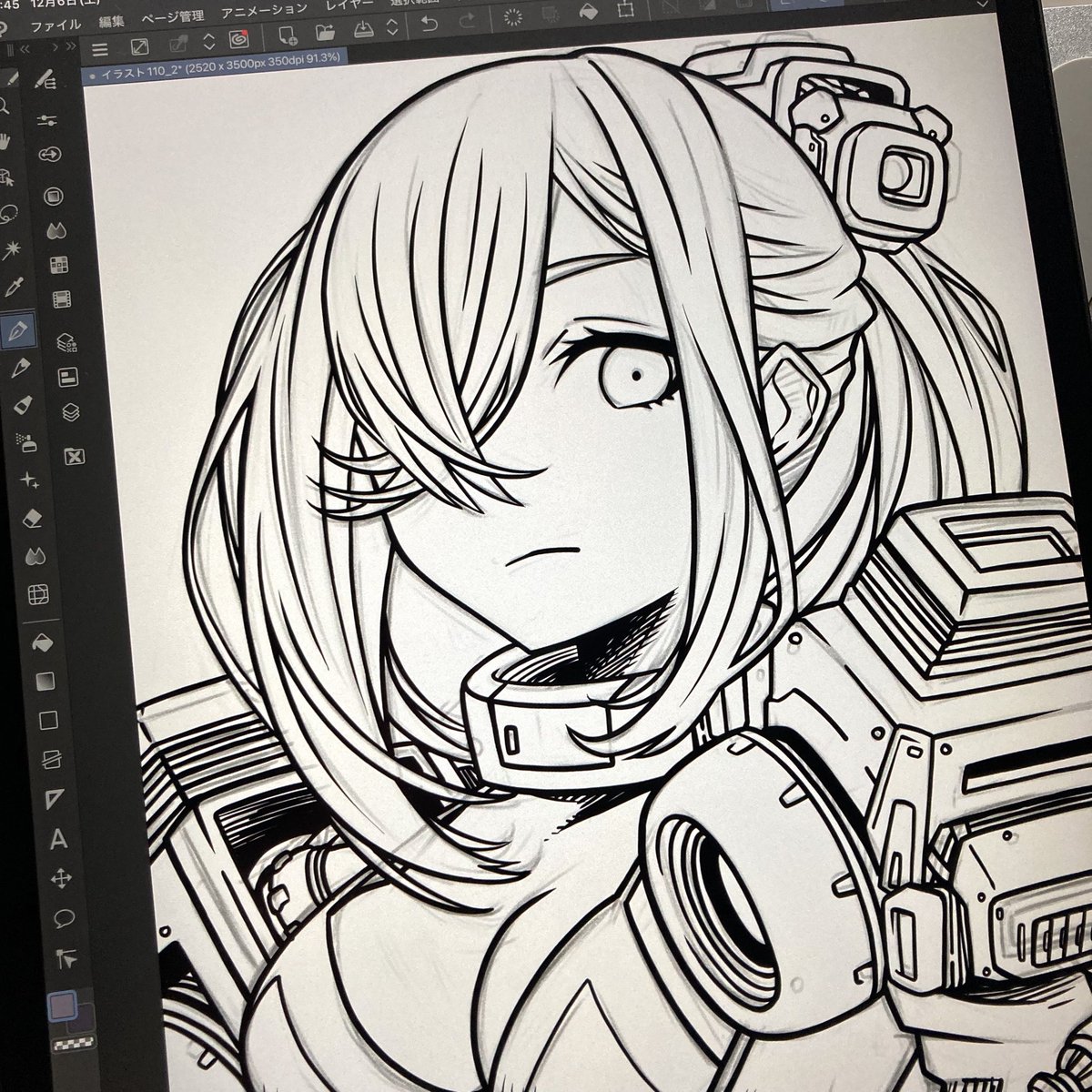Viewport: 1092px width, 1092px height.
Task: Select the Eraser tool
Action: coord(31,517)
